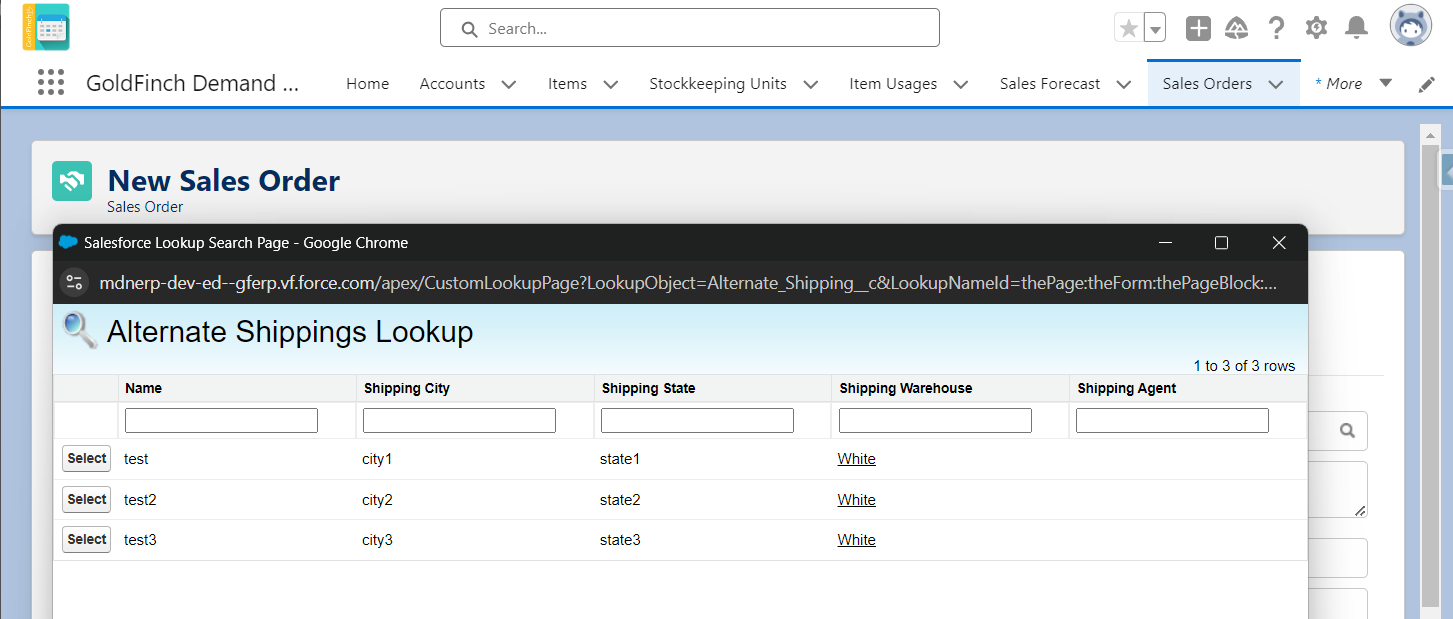Viewport: 1453px width, 619px height.
Task: Click the New Sales Order heading
Action: tap(224, 180)
